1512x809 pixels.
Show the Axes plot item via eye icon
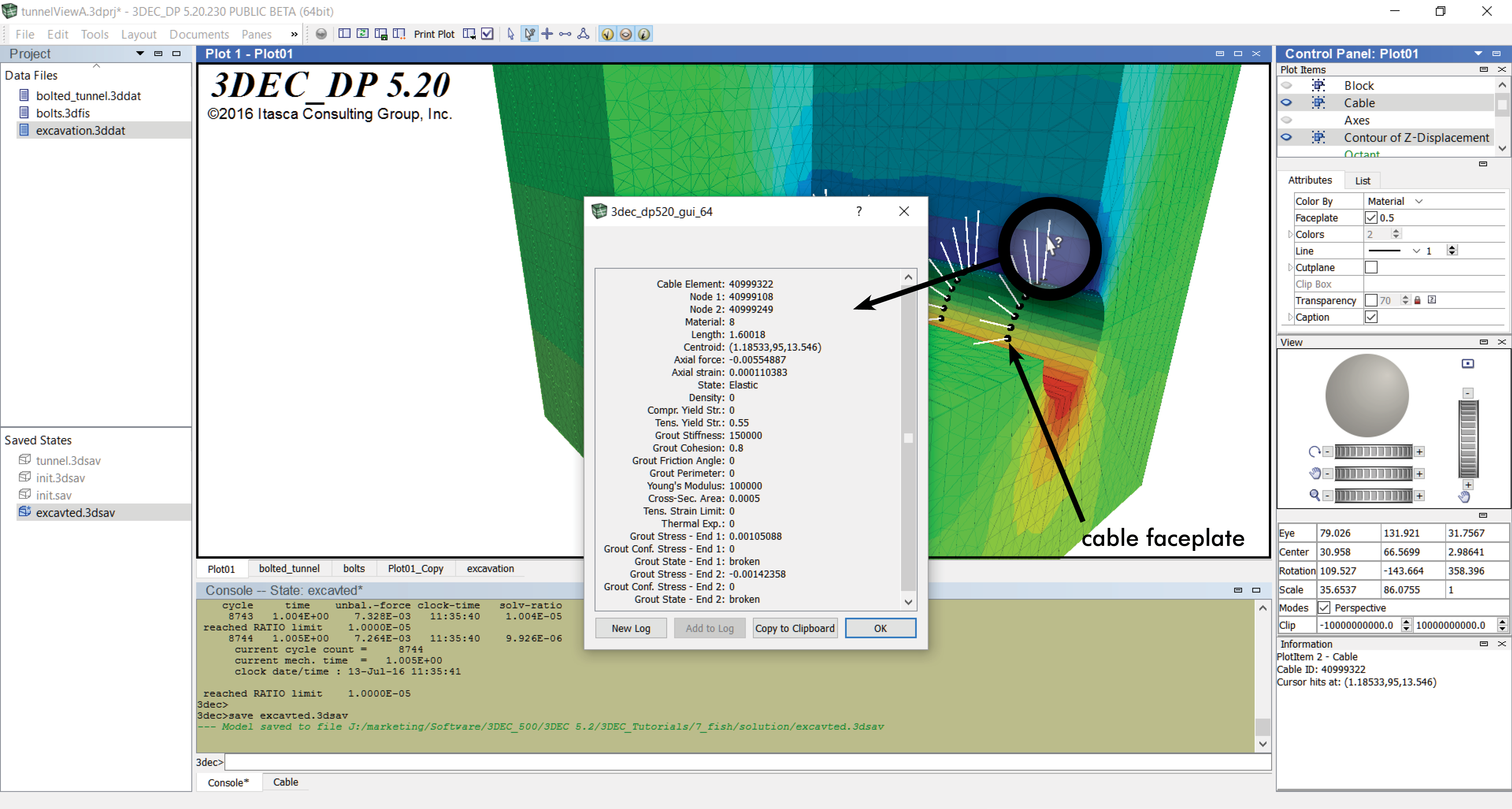point(1286,120)
